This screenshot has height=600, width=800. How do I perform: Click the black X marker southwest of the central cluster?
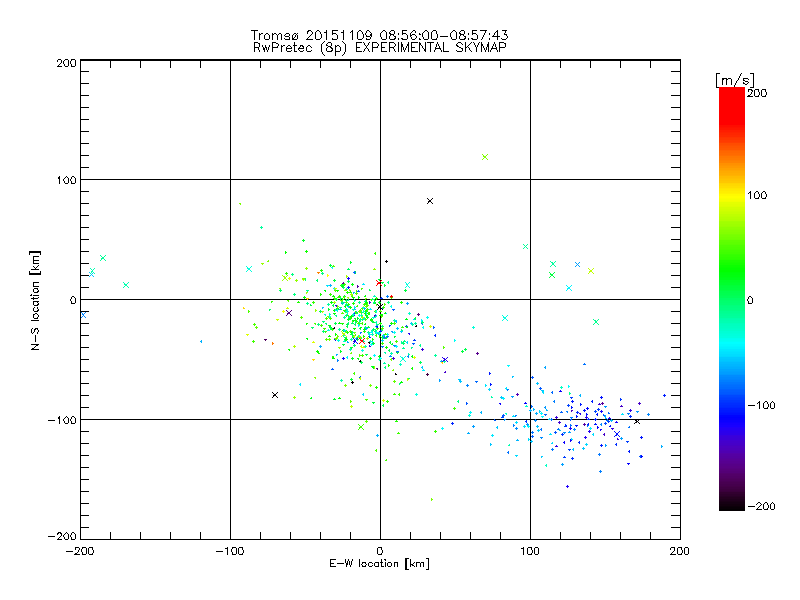[275, 395]
